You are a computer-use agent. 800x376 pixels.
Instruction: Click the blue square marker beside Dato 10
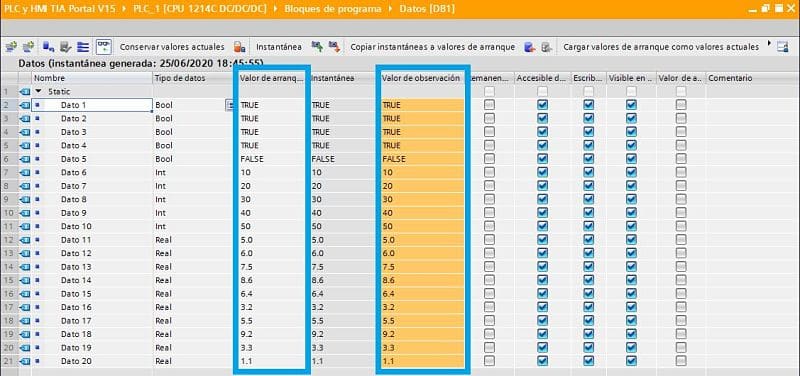click(x=37, y=226)
